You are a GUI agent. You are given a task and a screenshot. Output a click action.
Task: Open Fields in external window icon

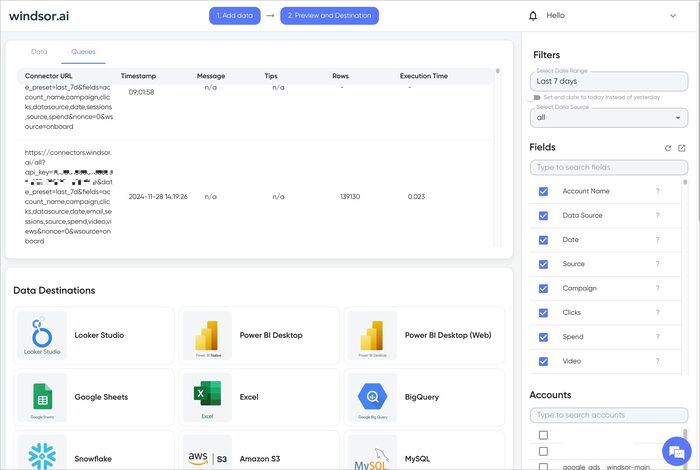click(x=682, y=148)
